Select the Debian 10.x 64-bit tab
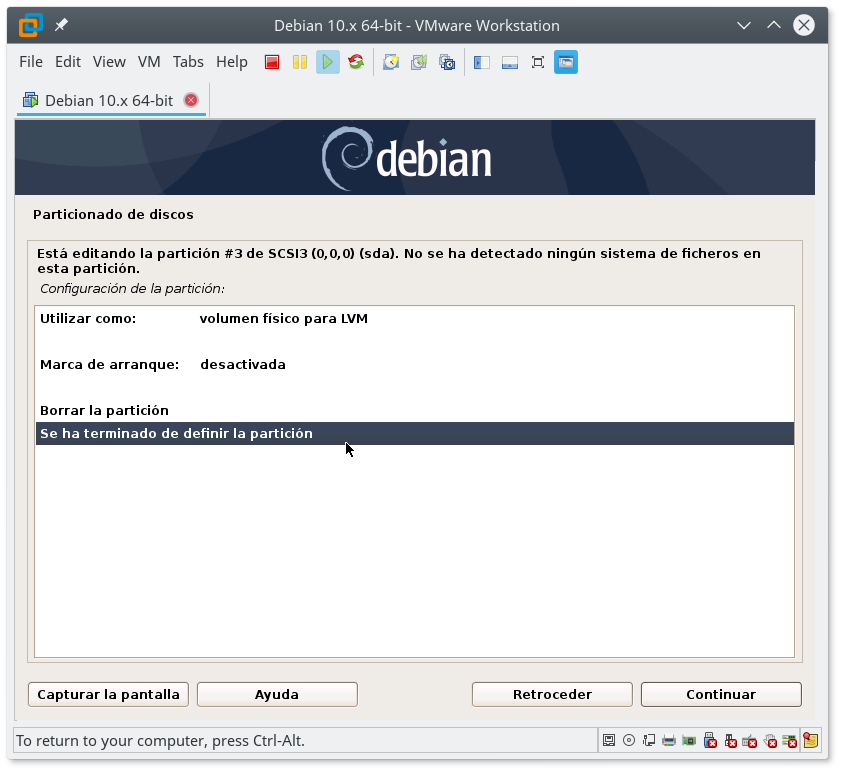The image size is (841, 772). 108,101
